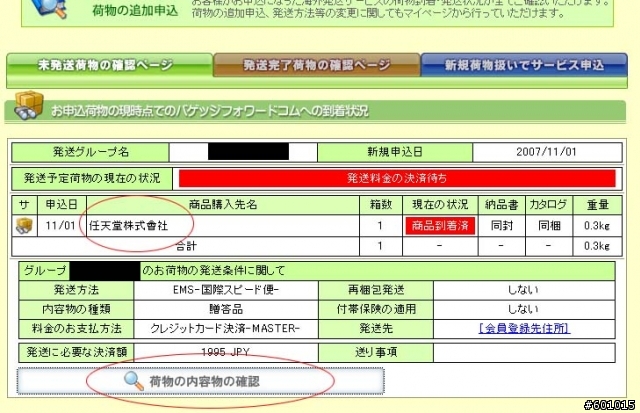Click the 合計 total row label
The height and width of the screenshot is (413, 640).
[x=186, y=246]
